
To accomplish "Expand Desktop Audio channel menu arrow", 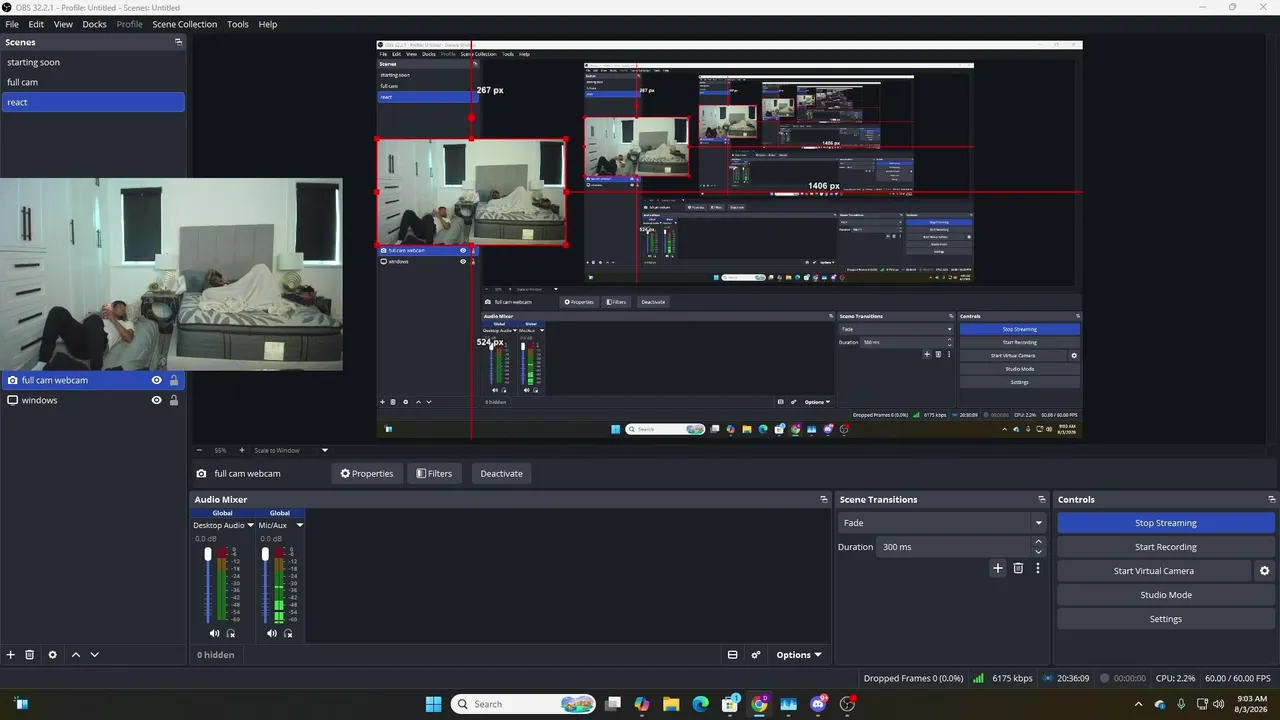I will pos(250,525).
